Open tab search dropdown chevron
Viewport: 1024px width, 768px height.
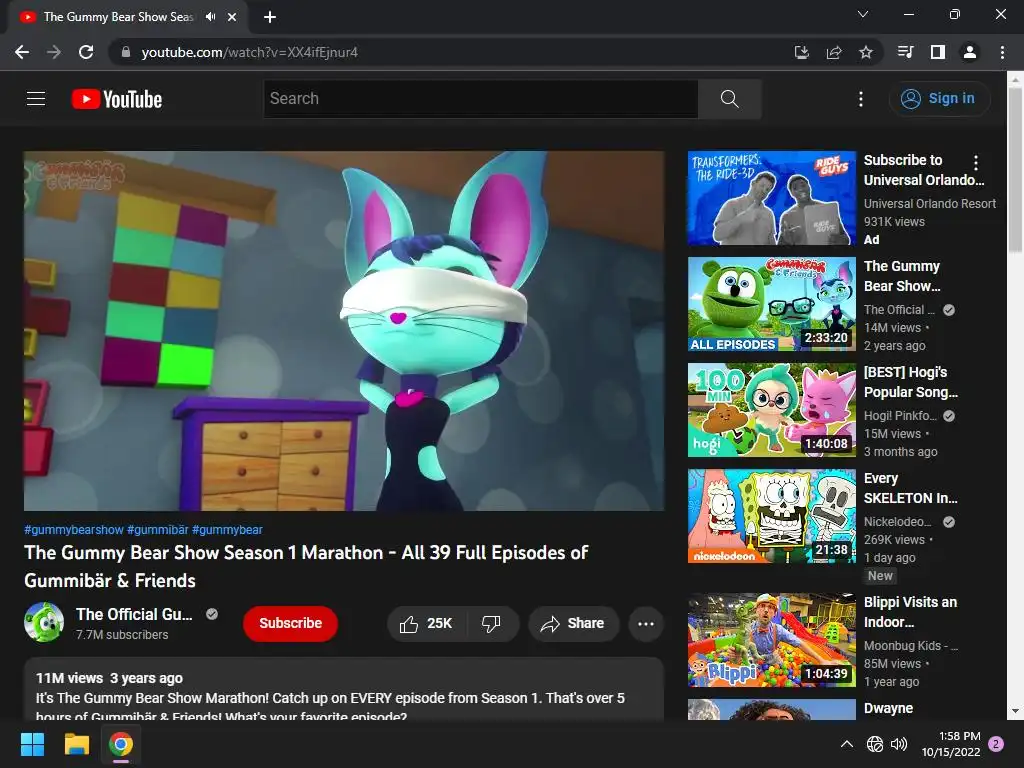point(863,14)
